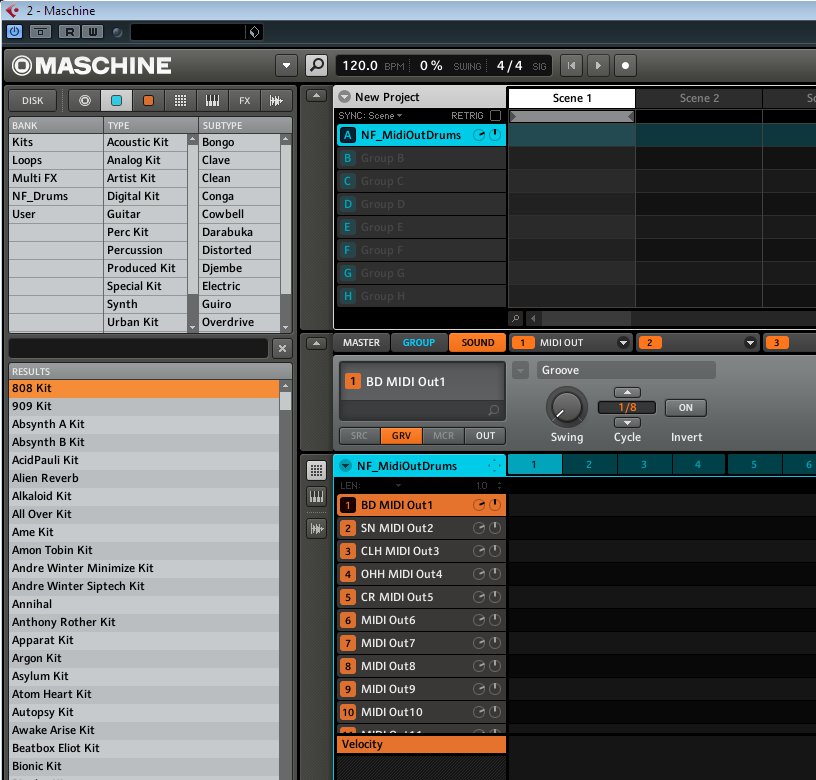Mute group NF_MidiOutDrums power icon
The image size is (816, 780).
495,135
